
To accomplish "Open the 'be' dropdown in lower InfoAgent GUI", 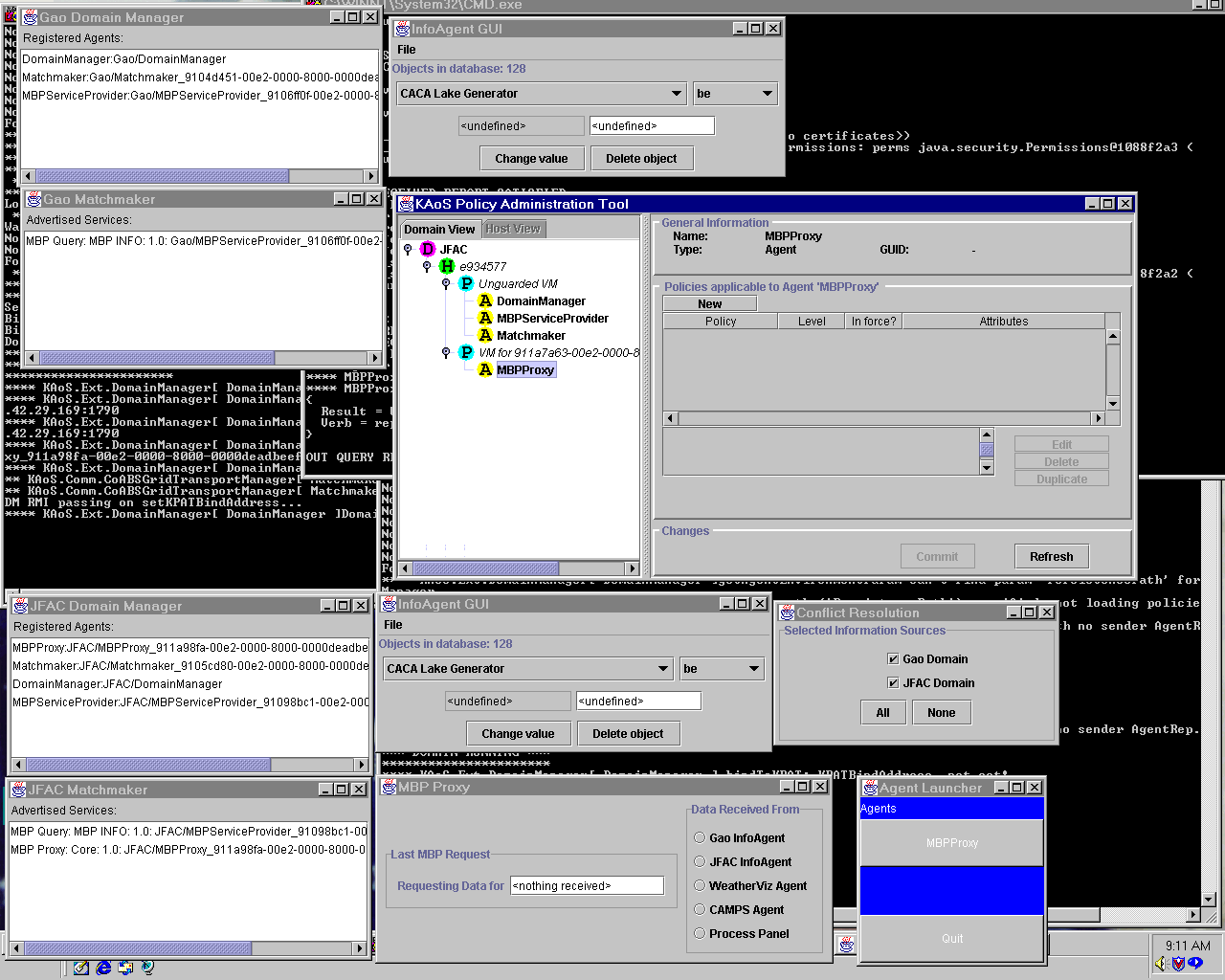I will [x=722, y=669].
